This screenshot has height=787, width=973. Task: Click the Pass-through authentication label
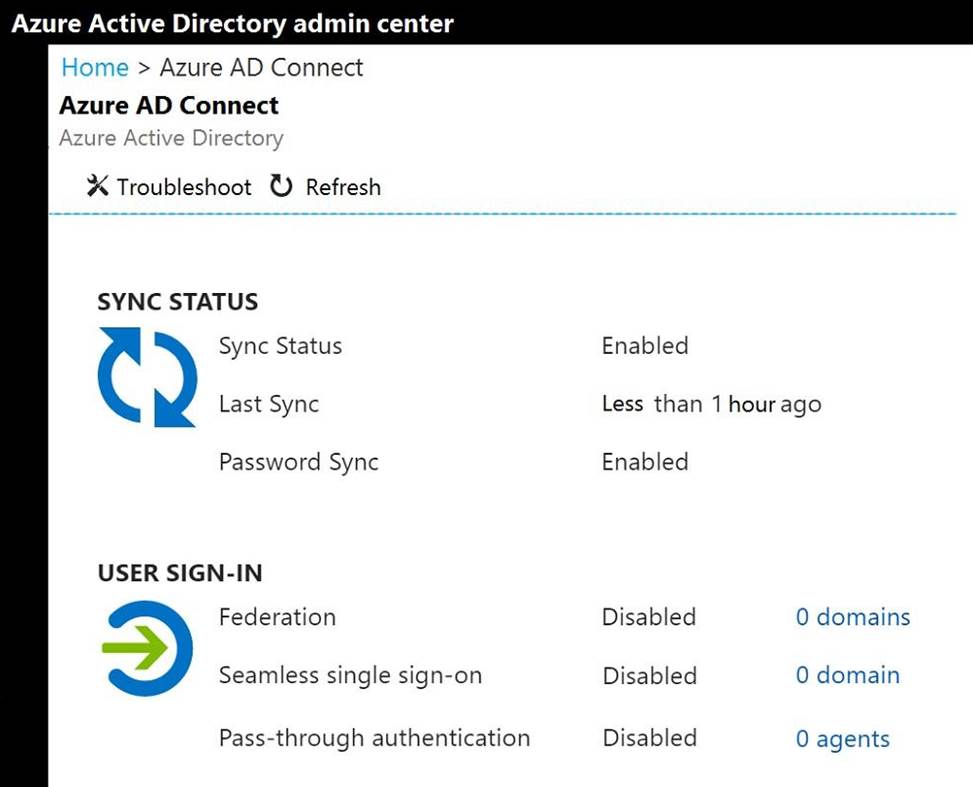(x=374, y=738)
